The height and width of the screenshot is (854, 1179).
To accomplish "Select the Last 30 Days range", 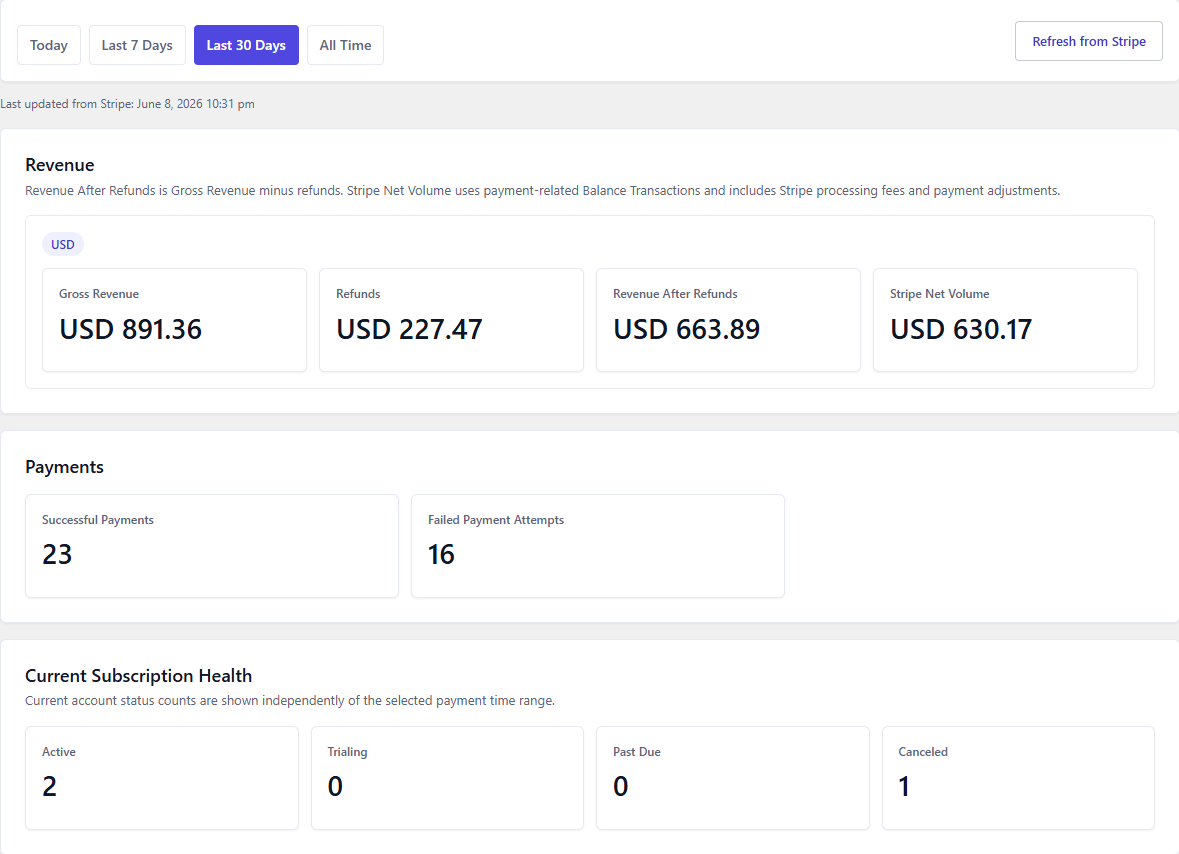I will click(x=246, y=45).
